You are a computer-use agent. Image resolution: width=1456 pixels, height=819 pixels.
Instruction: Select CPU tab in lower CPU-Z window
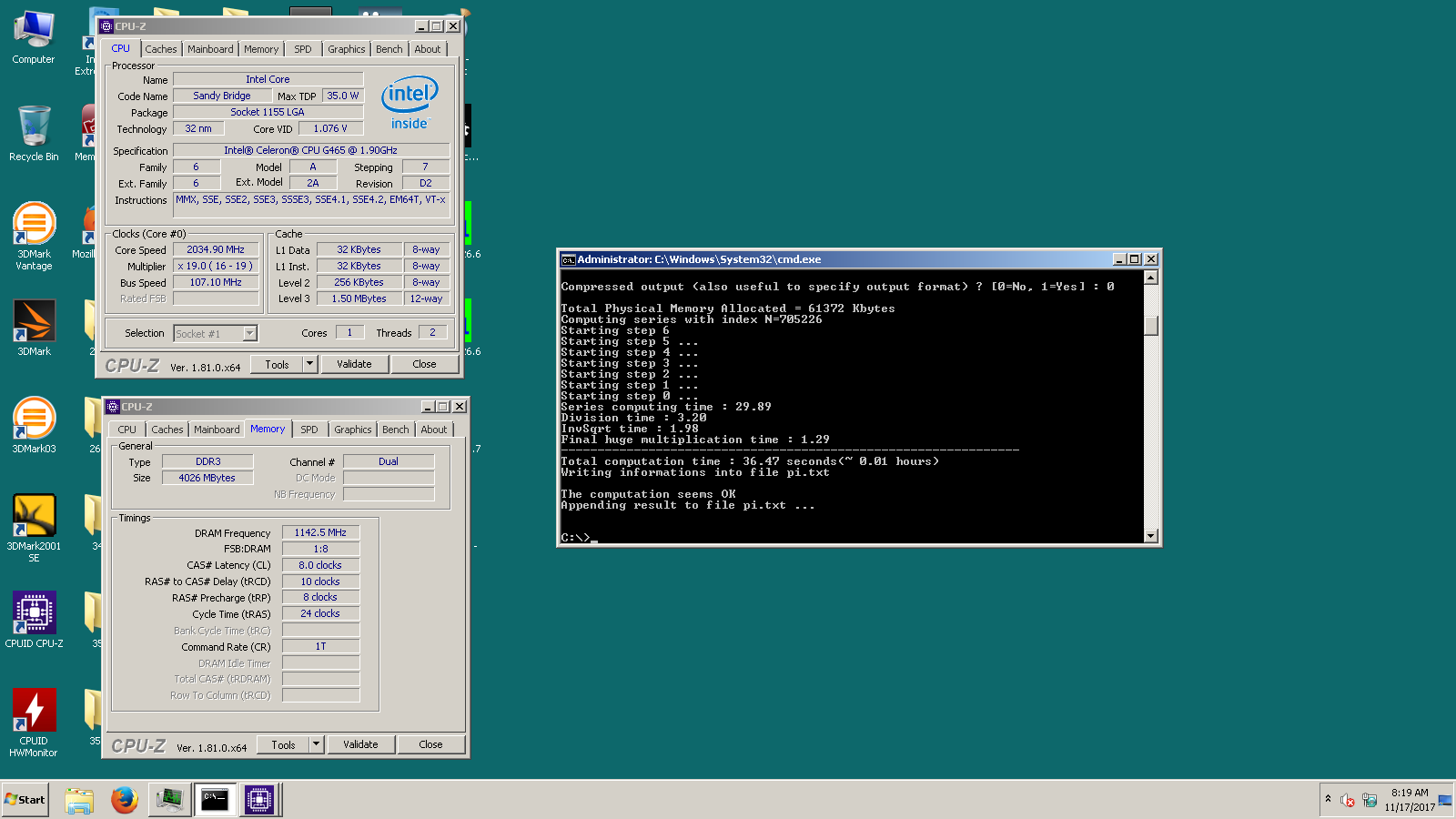click(x=127, y=430)
